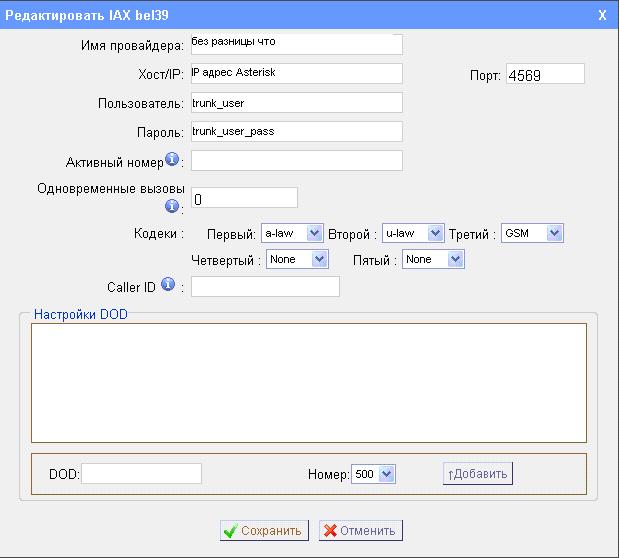The image size is (619, 558).
Task: Click the Добавить button
Action: [x=478, y=473]
